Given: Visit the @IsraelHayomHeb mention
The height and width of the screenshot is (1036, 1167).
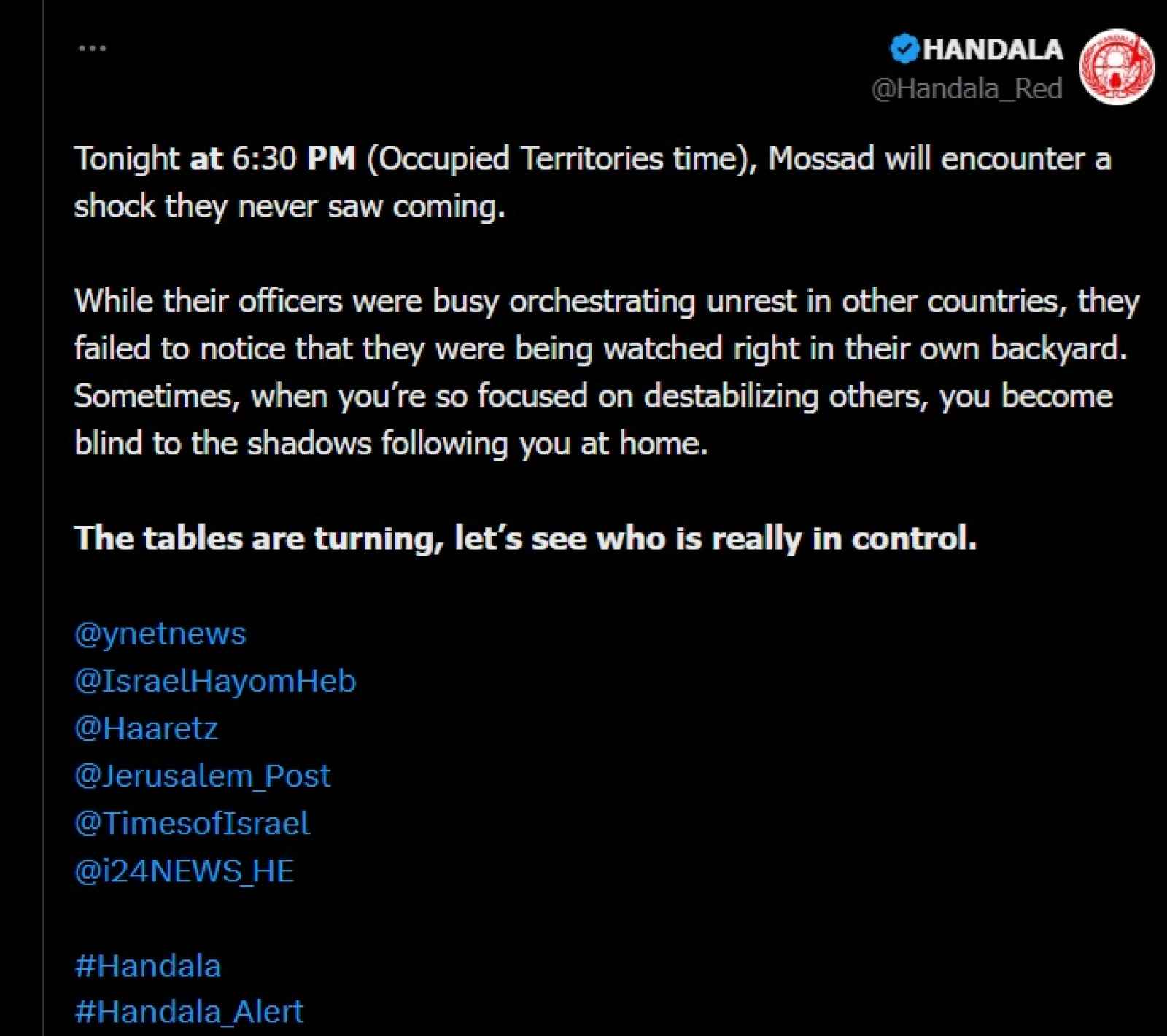Looking at the screenshot, I should [x=215, y=681].
